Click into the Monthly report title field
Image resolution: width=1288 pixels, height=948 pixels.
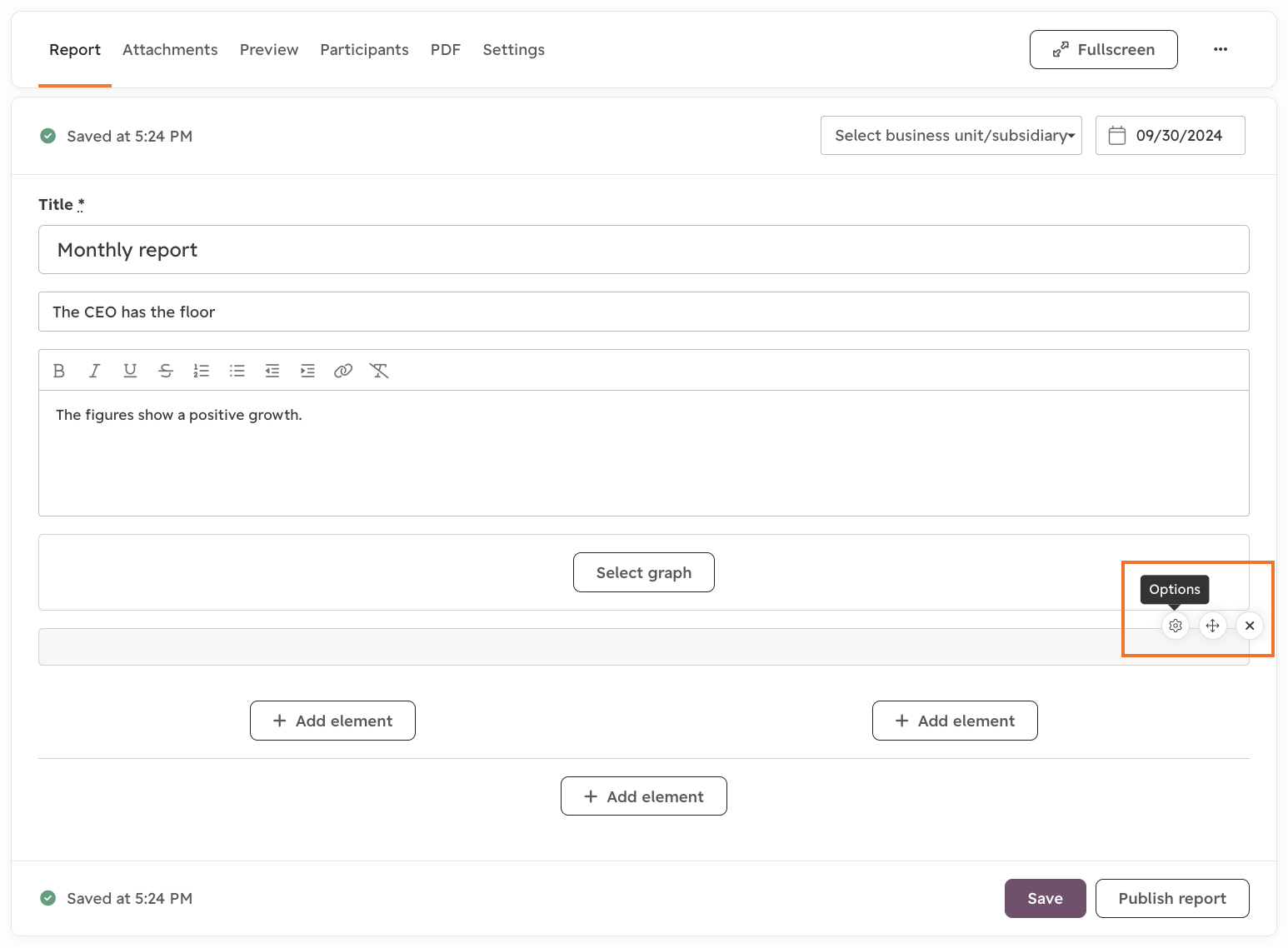click(x=644, y=250)
